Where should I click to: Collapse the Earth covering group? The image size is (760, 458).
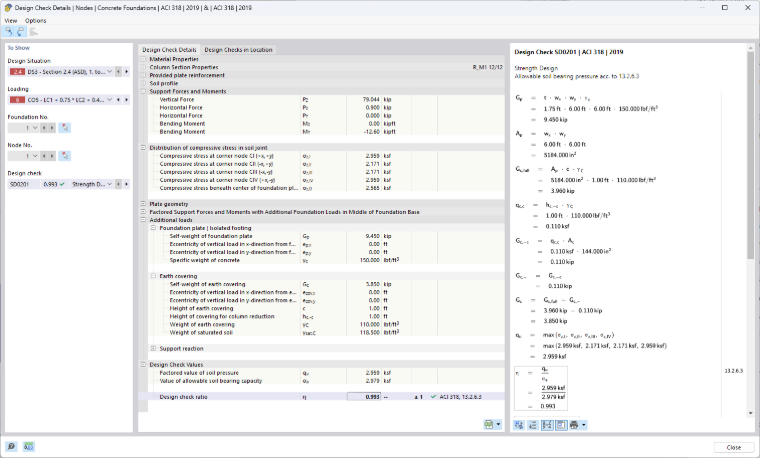click(x=153, y=276)
